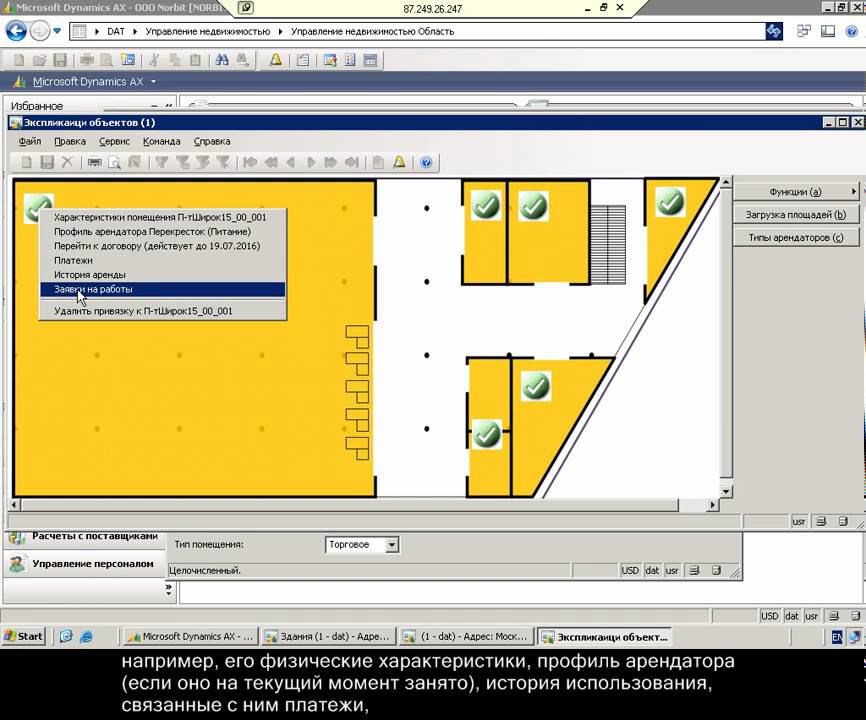Viewport: 866px width, 720px height.
Task: Click the Функции (a) button
Action: tap(796, 192)
